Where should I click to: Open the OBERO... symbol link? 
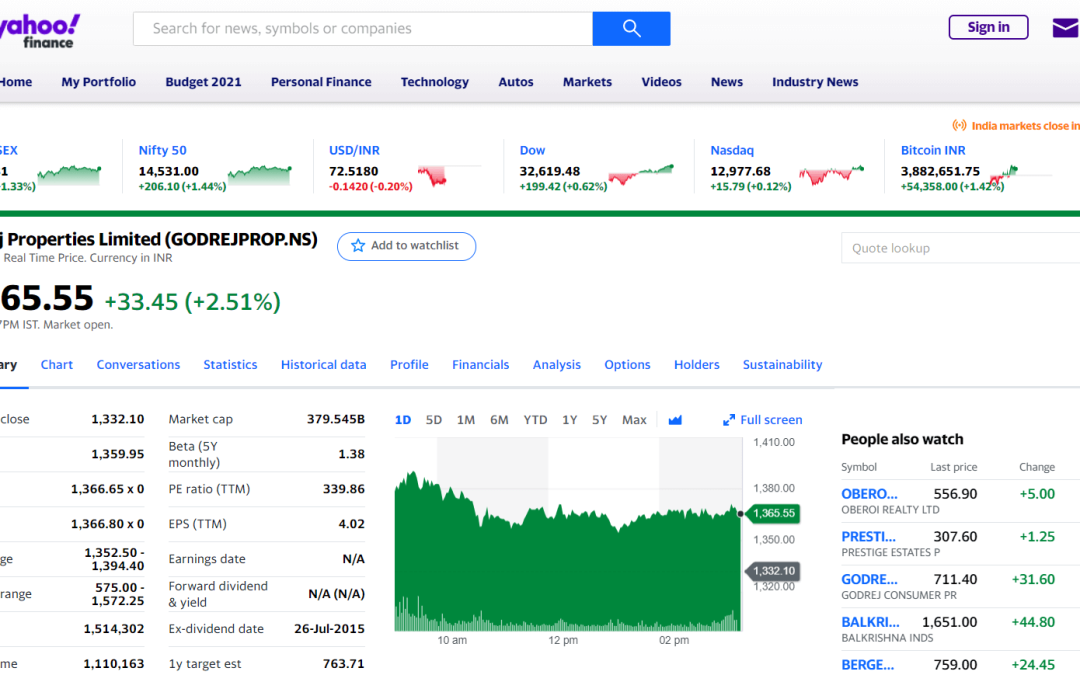[x=869, y=494]
